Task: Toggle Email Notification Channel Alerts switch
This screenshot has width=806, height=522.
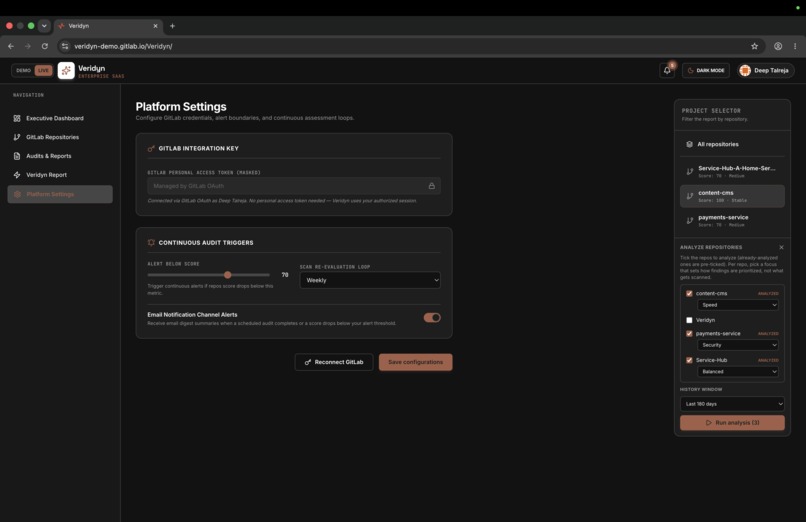Action: [432, 318]
